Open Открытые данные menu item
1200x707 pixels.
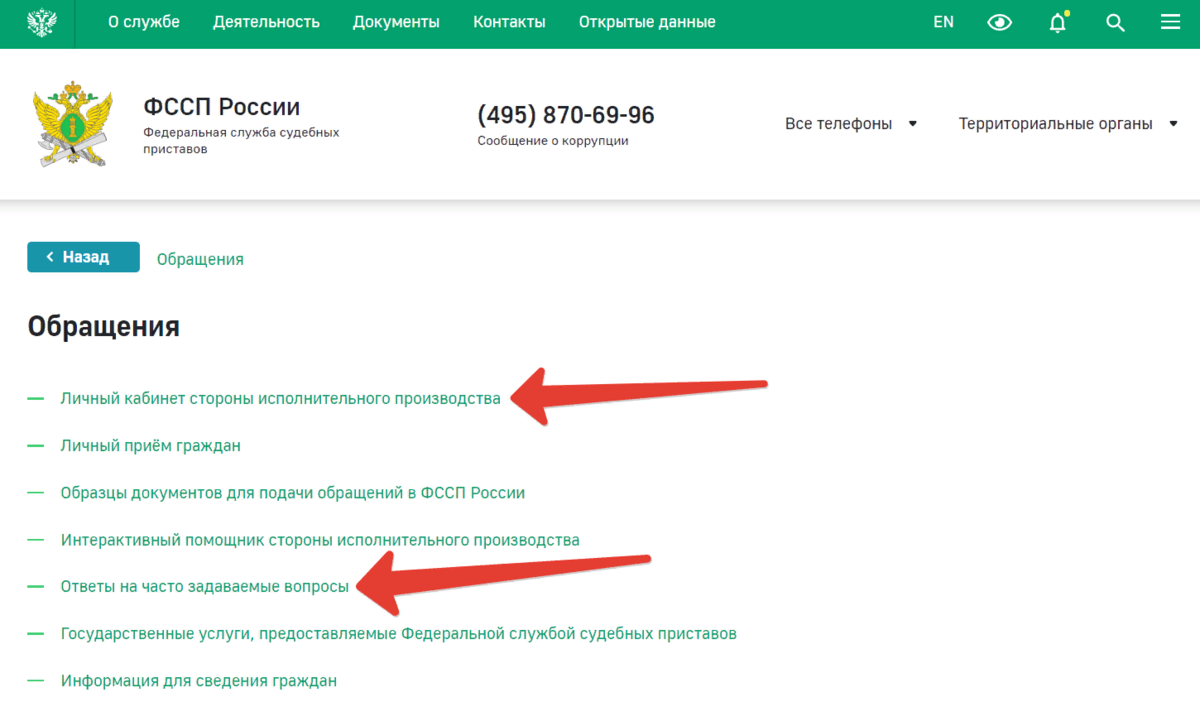pyautogui.click(x=647, y=22)
